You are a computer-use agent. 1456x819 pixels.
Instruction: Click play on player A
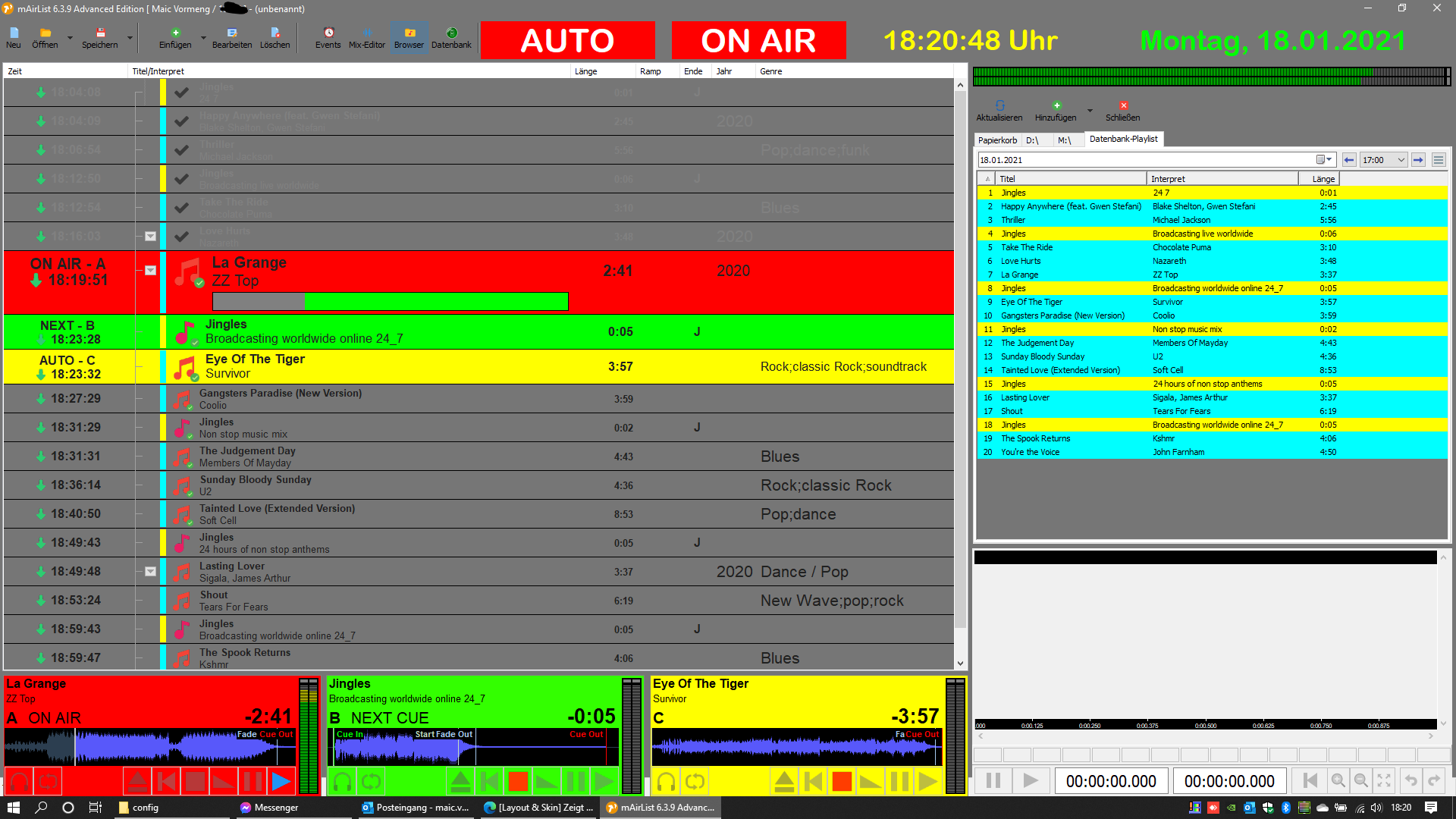pos(281,781)
